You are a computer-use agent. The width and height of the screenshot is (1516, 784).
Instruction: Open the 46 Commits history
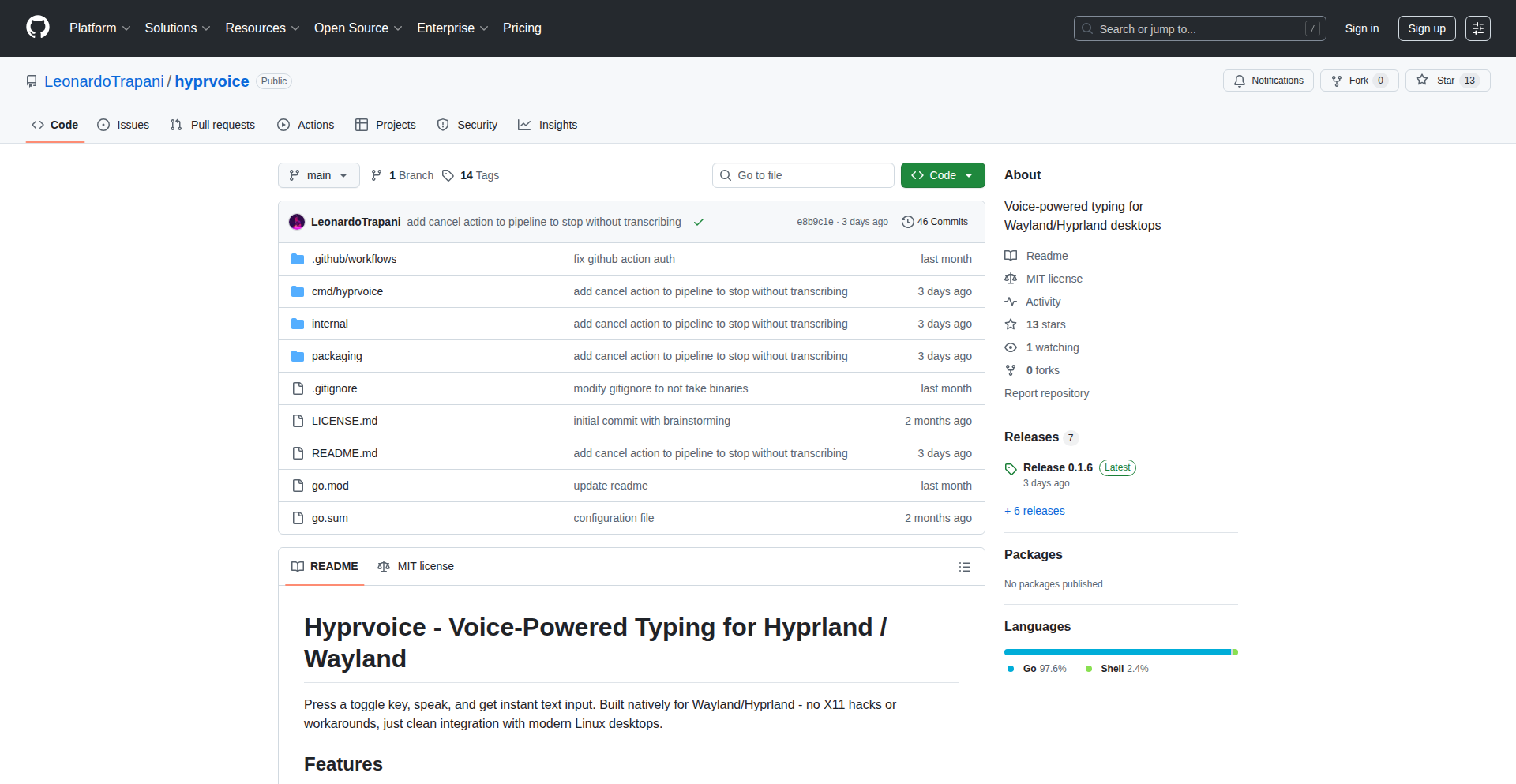tap(935, 222)
